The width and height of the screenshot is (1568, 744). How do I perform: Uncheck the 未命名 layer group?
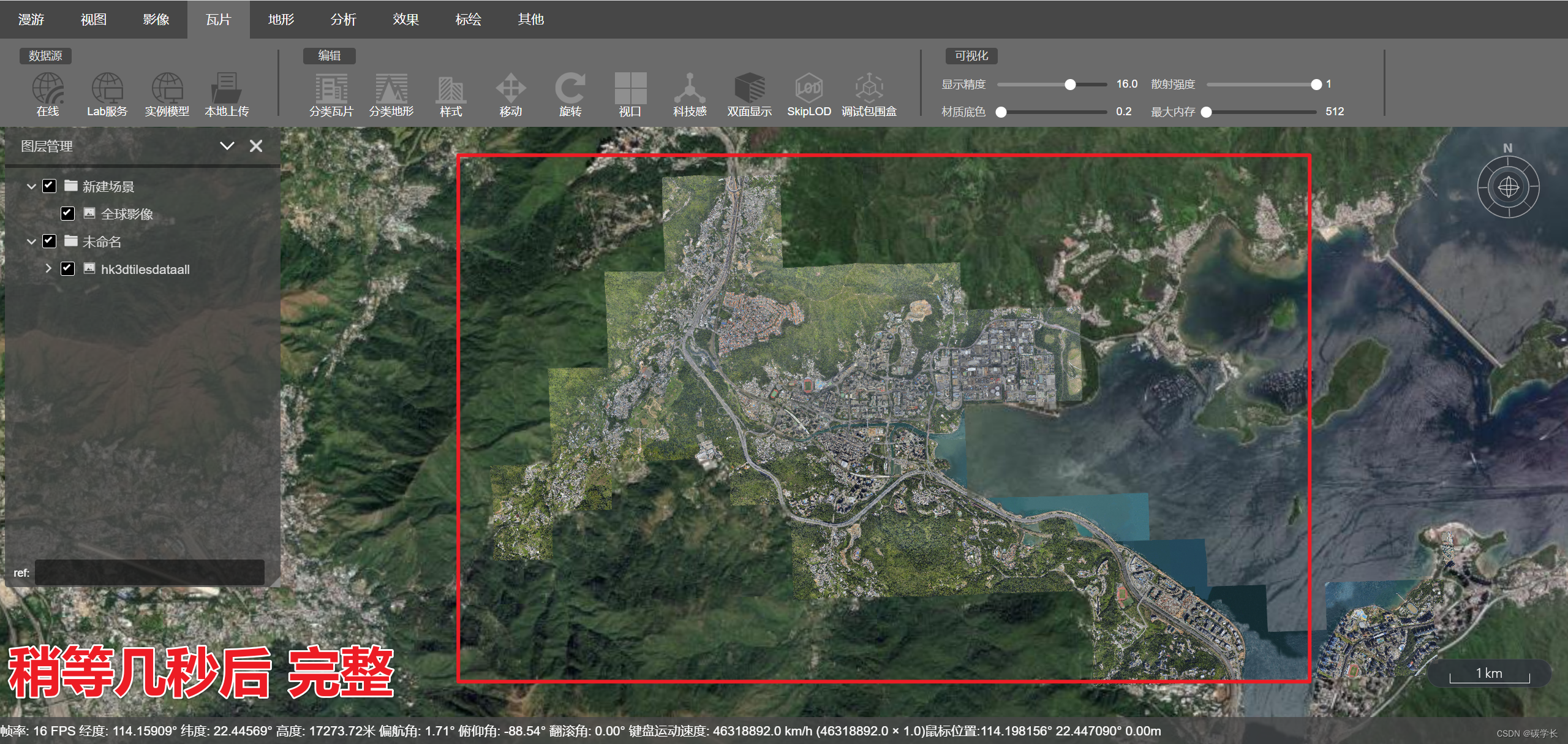(x=50, y=241)
